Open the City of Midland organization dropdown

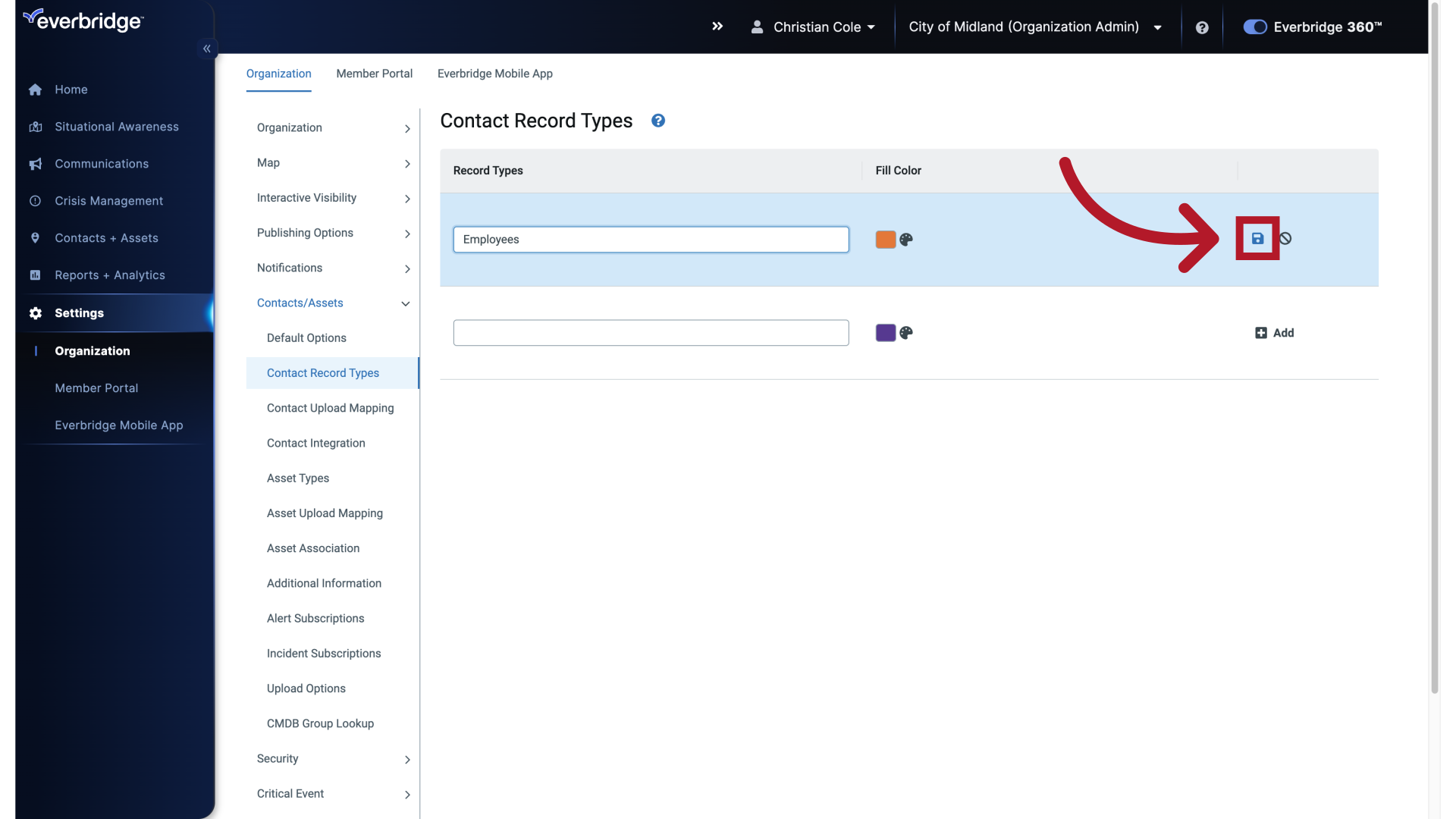pyautogui.click(x=1035, y=27)
